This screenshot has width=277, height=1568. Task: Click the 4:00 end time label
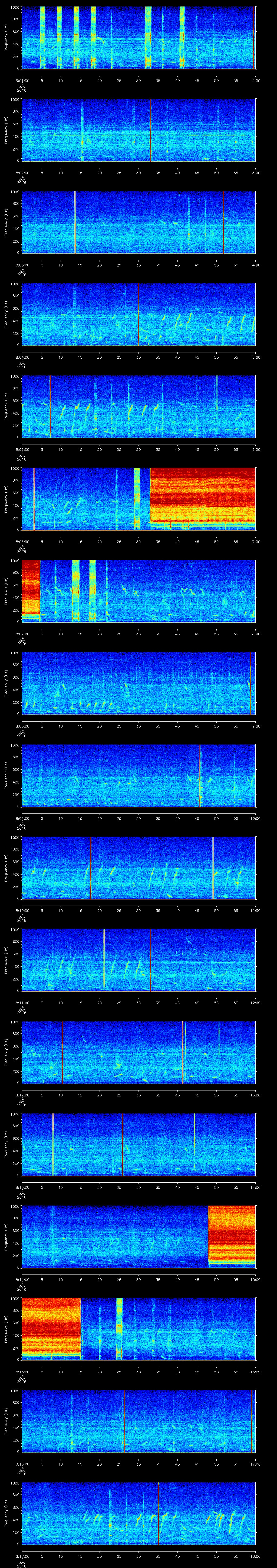pos(256,265)
